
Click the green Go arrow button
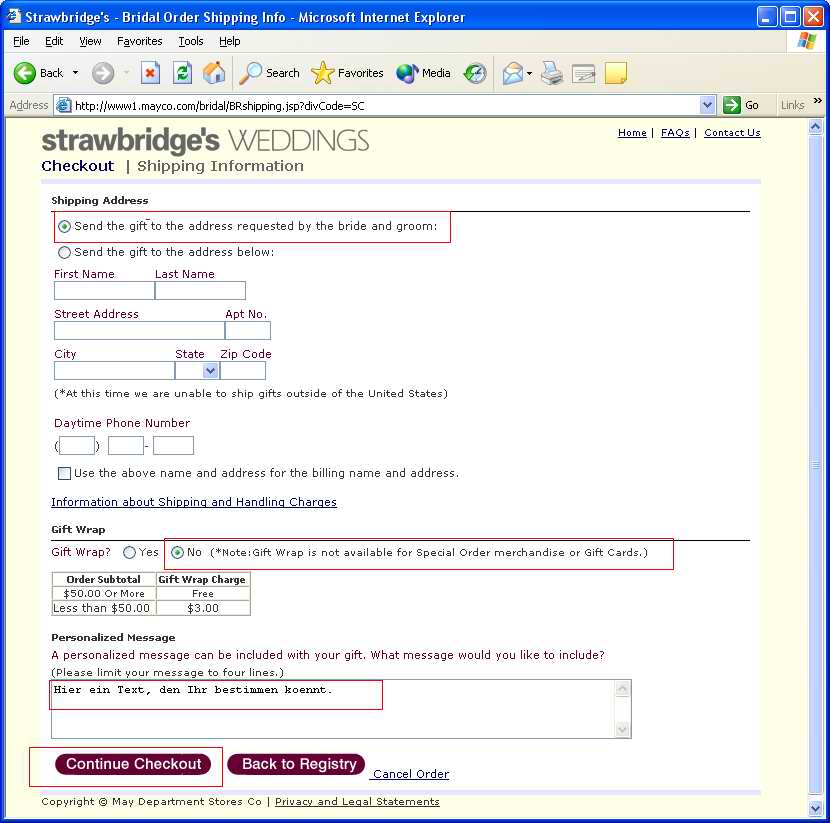pyautogui.click(x=732, y=105)
